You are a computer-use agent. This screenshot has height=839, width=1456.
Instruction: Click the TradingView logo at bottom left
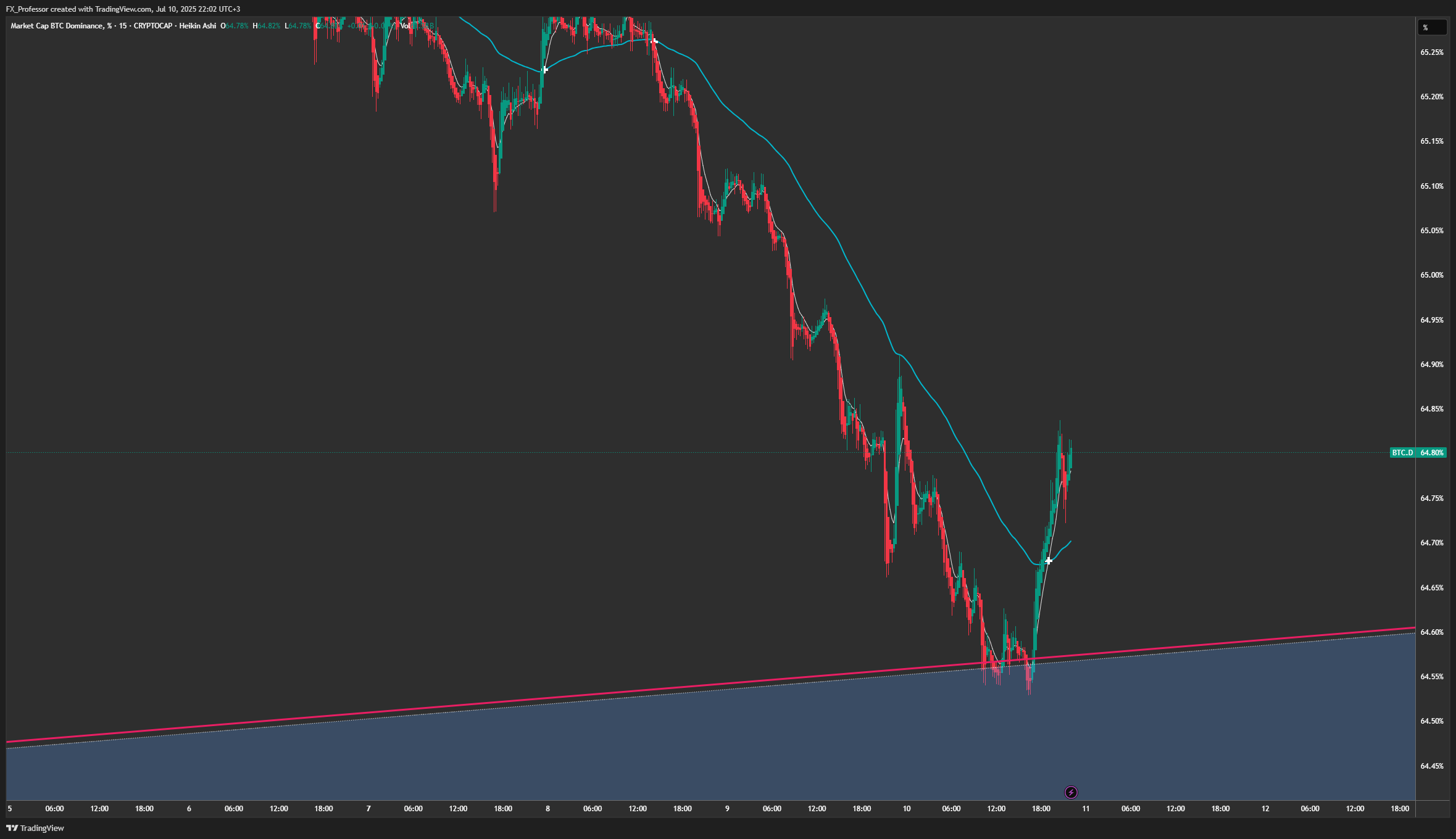(35, 828)
